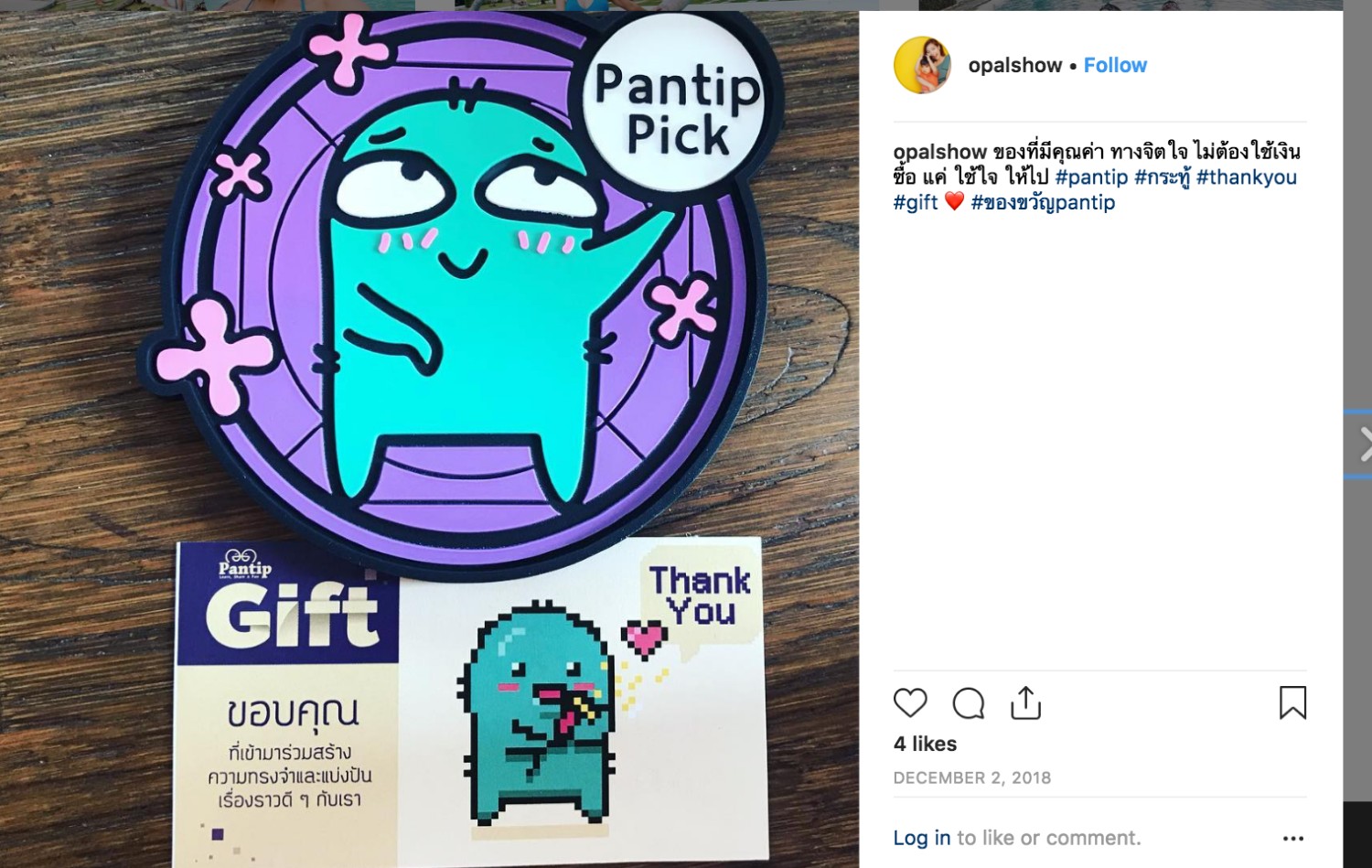Open opalshow profile picture
The image size is (1372, 868).
922,65
